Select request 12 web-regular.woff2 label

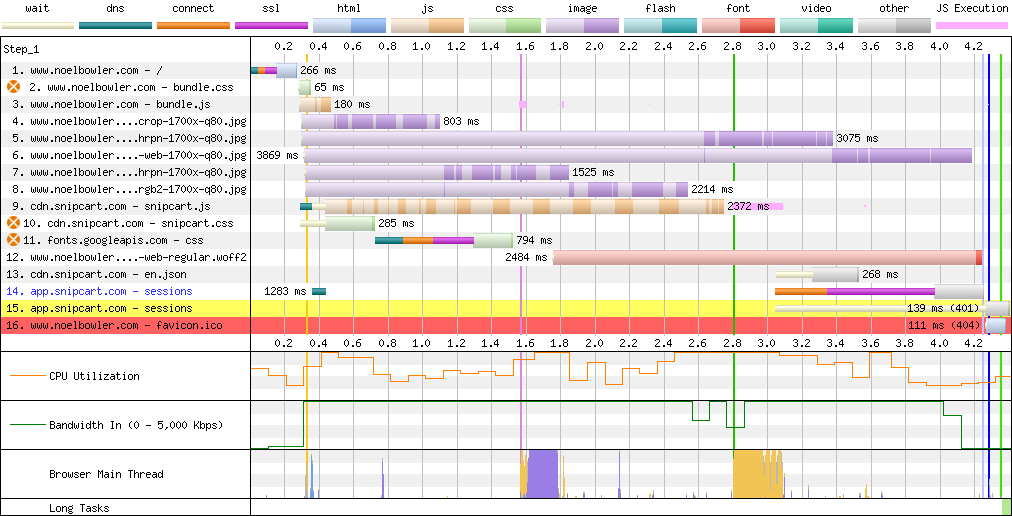(129, 257)
